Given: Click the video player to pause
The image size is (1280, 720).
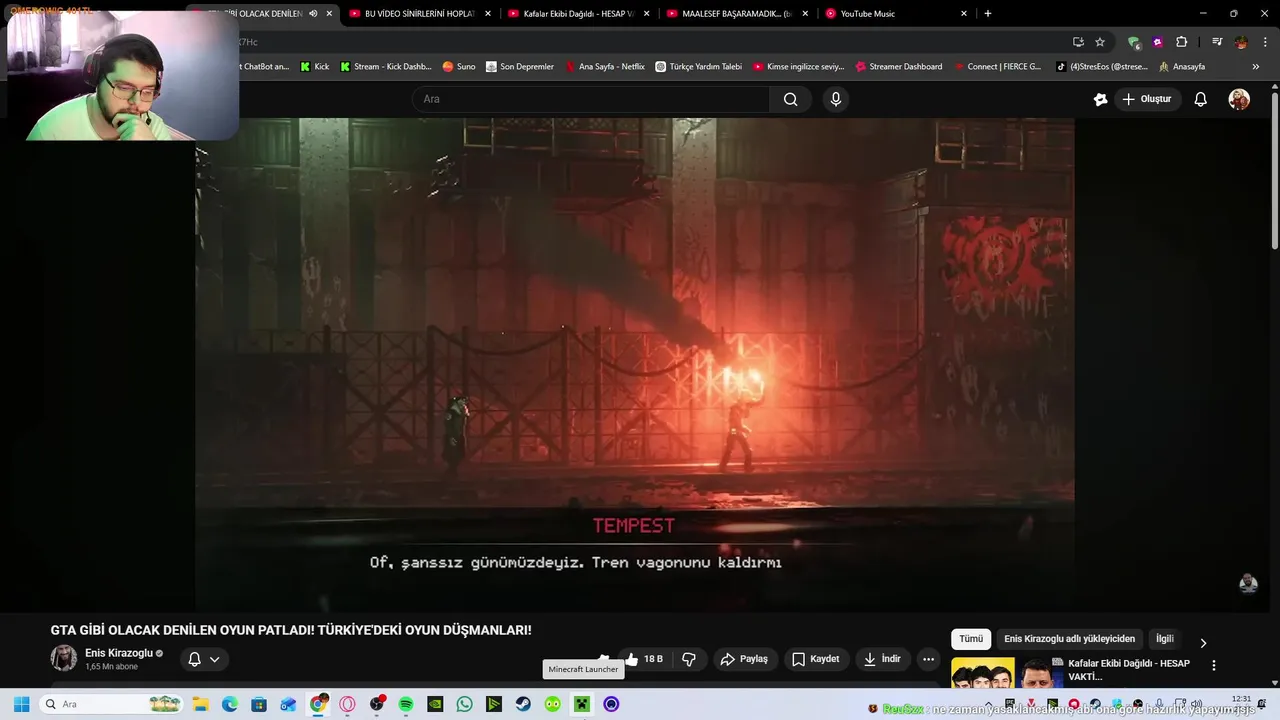Looking at the screenshot, I should [635, 365].
